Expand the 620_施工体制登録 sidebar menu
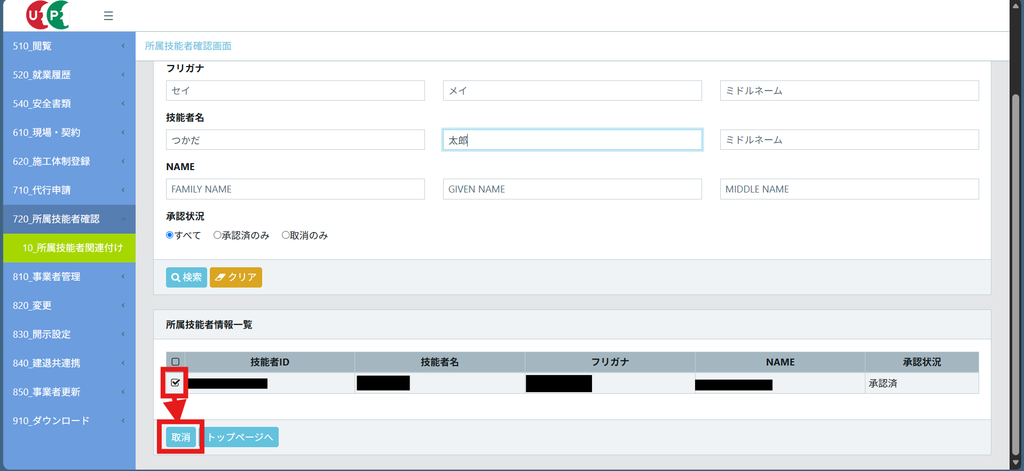The height and width of the screenshot is (471, 1024). point(68,161)
